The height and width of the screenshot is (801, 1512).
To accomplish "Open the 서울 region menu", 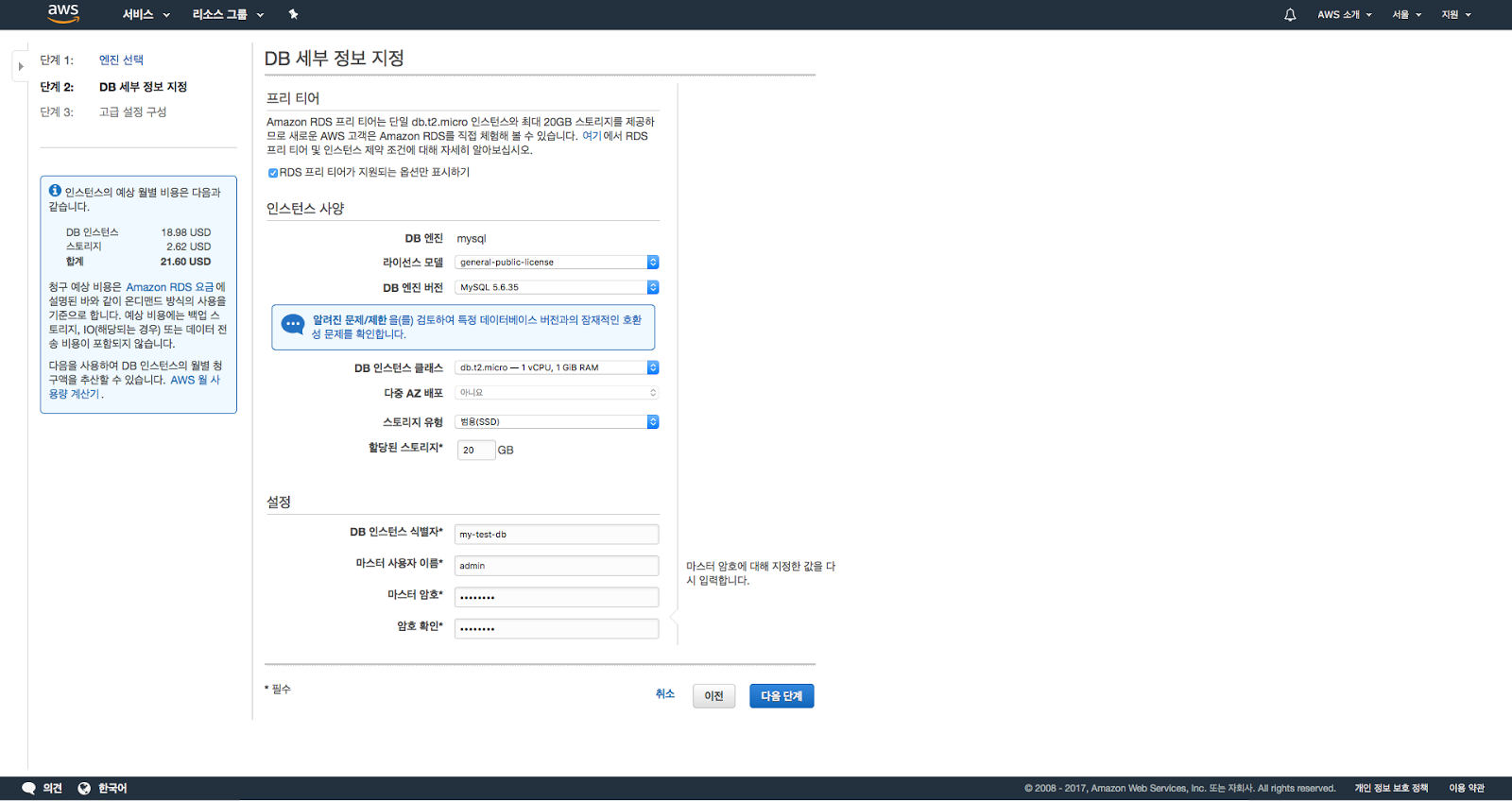I will [1406, 15].
